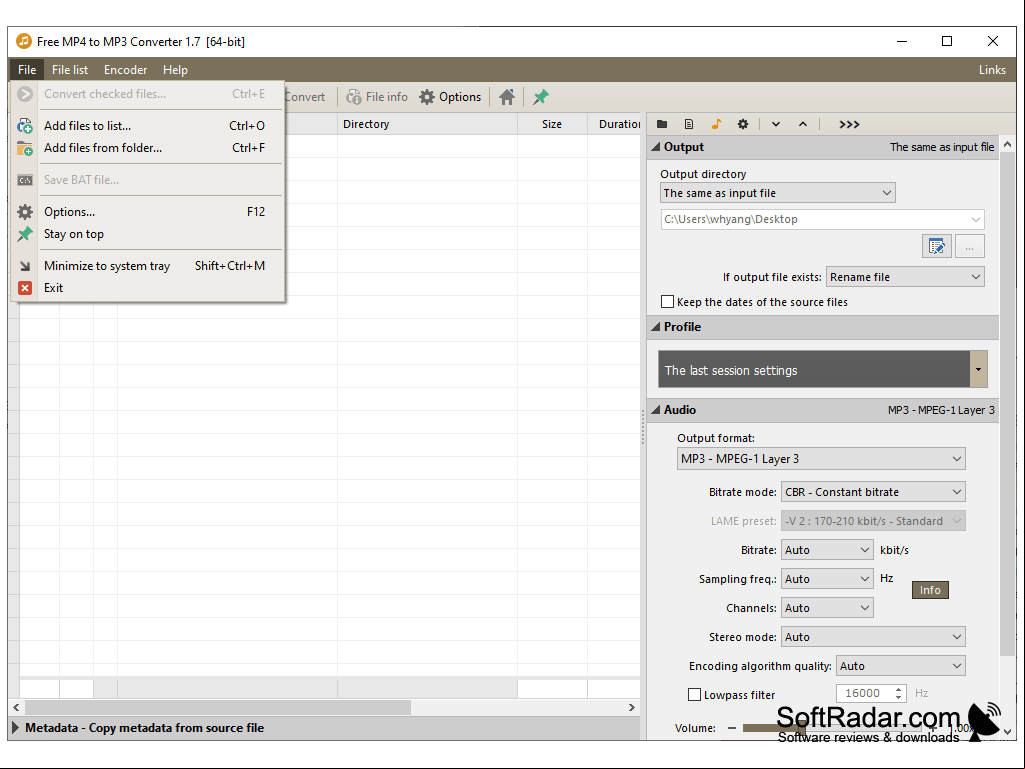1025x769 pixels.
Task: Click the arrow icon beside Minimize to system tray
Action: coord(25,266)
